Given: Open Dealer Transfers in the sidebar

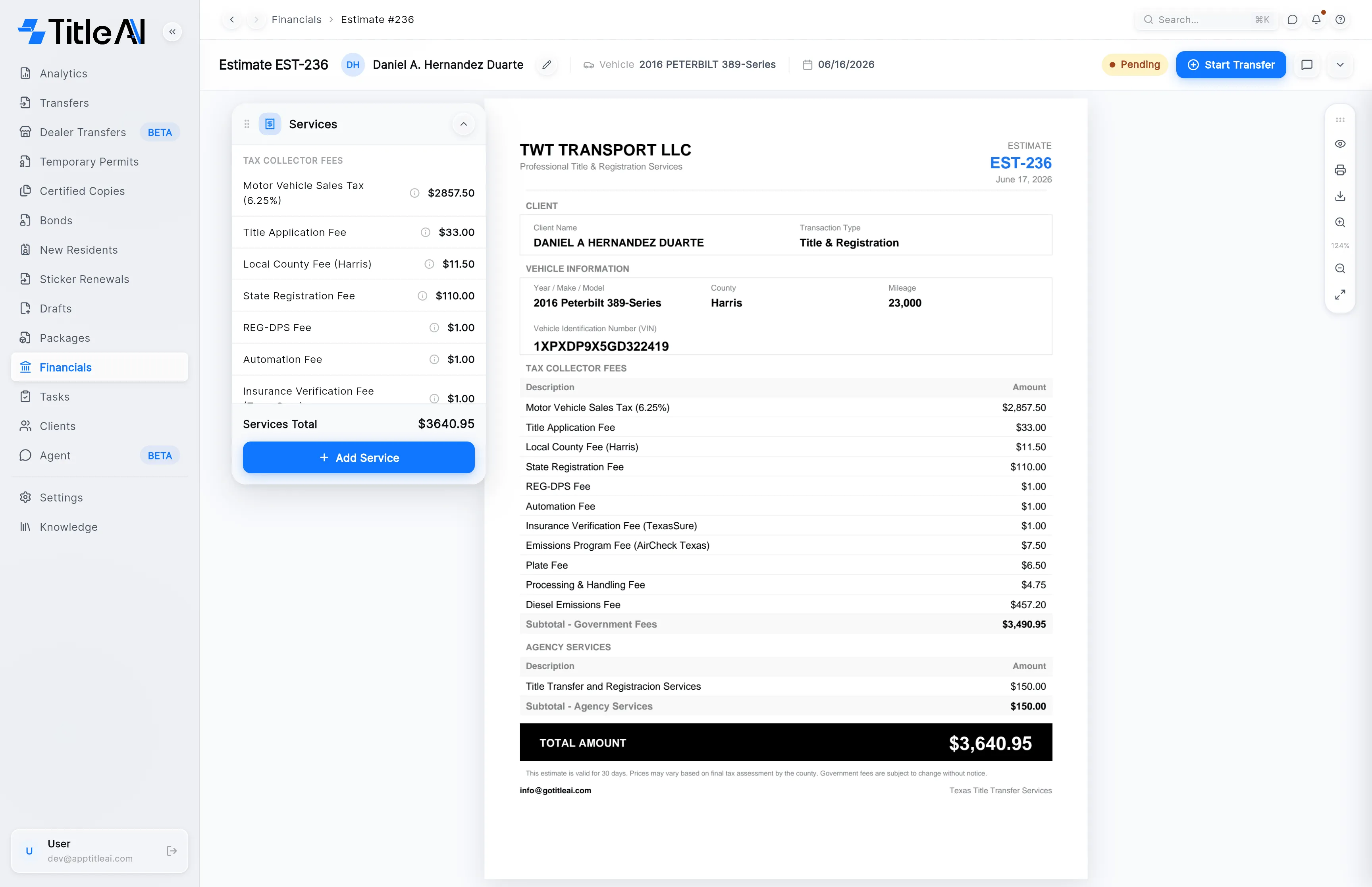Looking at the screenshot, I should pyautogui.click(x=100, y=133).
